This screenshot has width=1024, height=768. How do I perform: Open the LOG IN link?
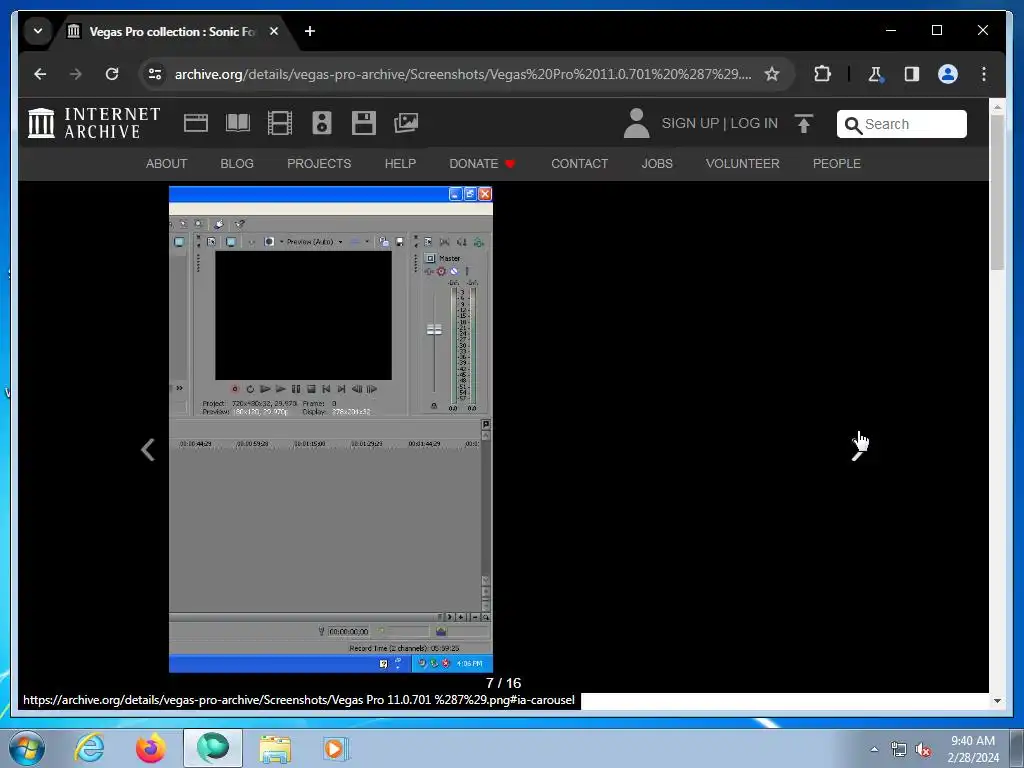click(754, 123)
